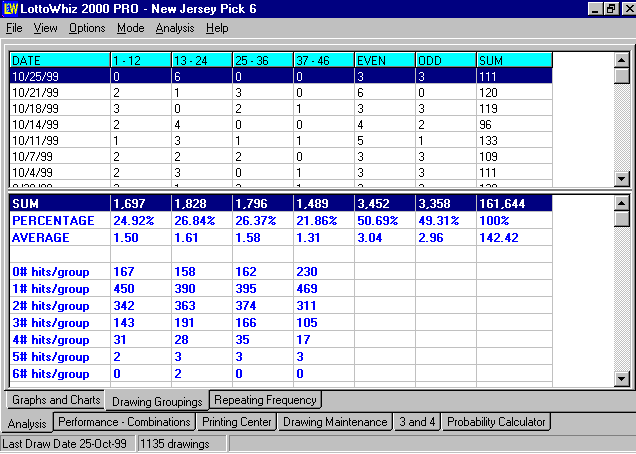Open Performance - Combinations tab

point(124,422)
